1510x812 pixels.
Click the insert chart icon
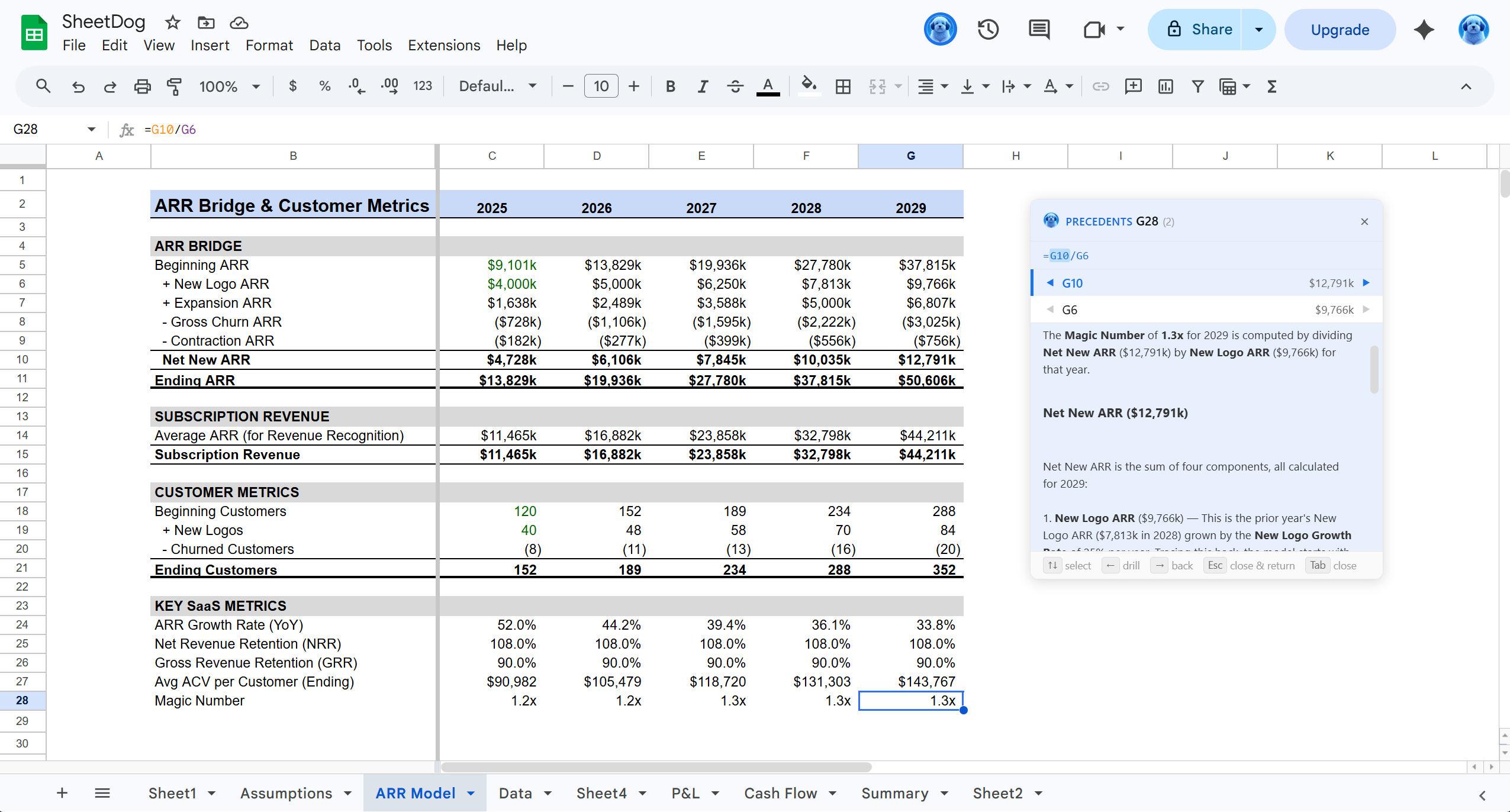(1165, 86)
